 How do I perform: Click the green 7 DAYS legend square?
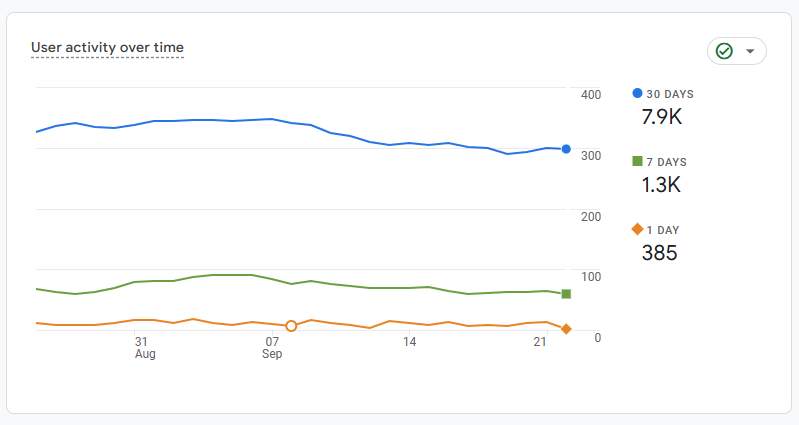[x=638, y=161]
